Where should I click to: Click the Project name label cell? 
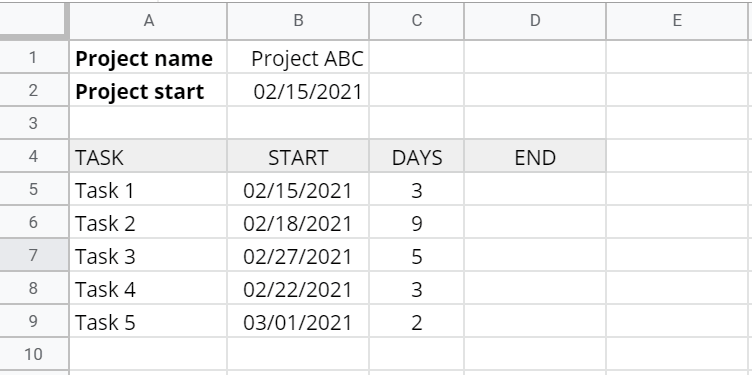148,57
